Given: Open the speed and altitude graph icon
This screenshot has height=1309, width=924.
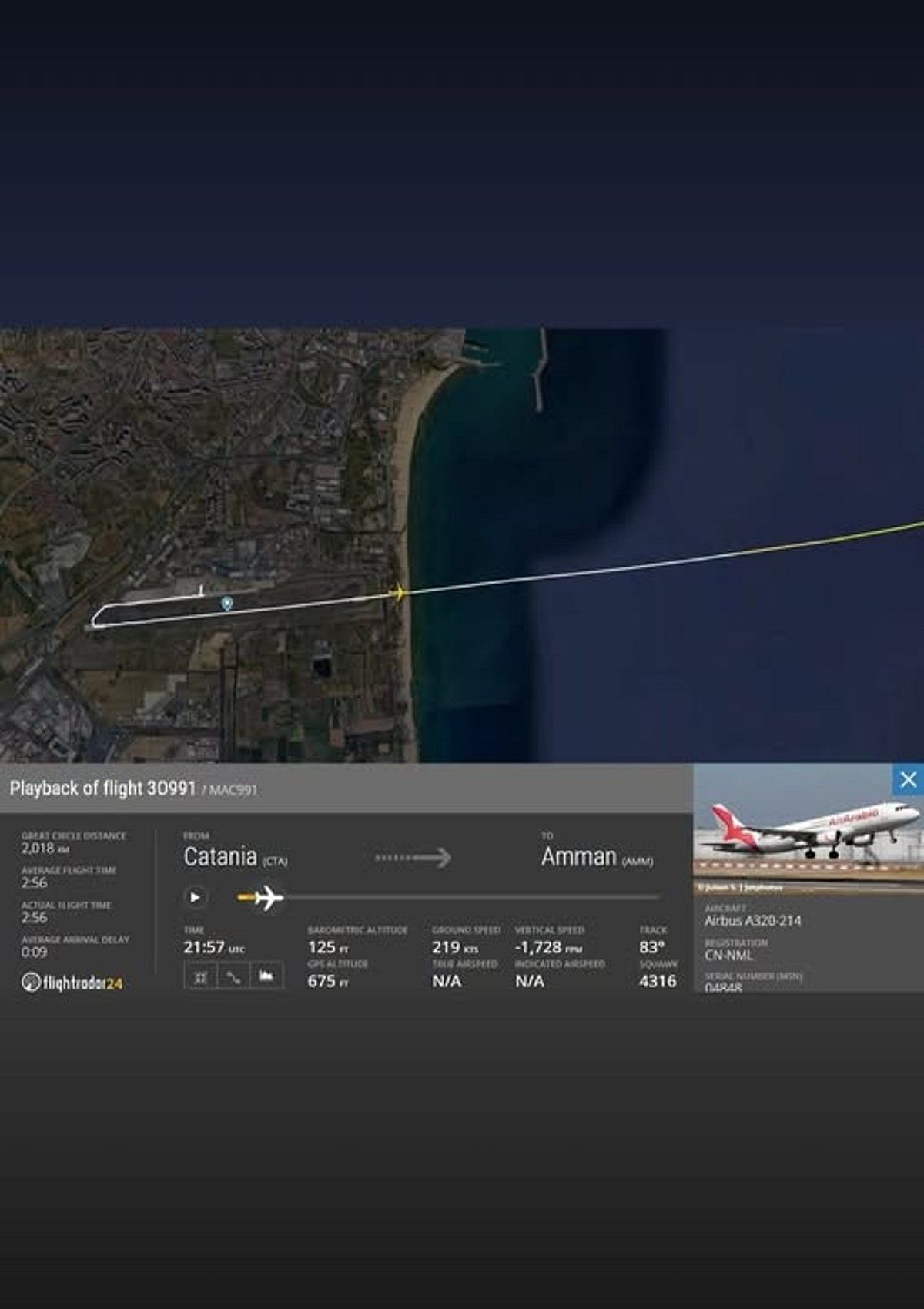Looking at the screenshot, I should click(266, 976).
